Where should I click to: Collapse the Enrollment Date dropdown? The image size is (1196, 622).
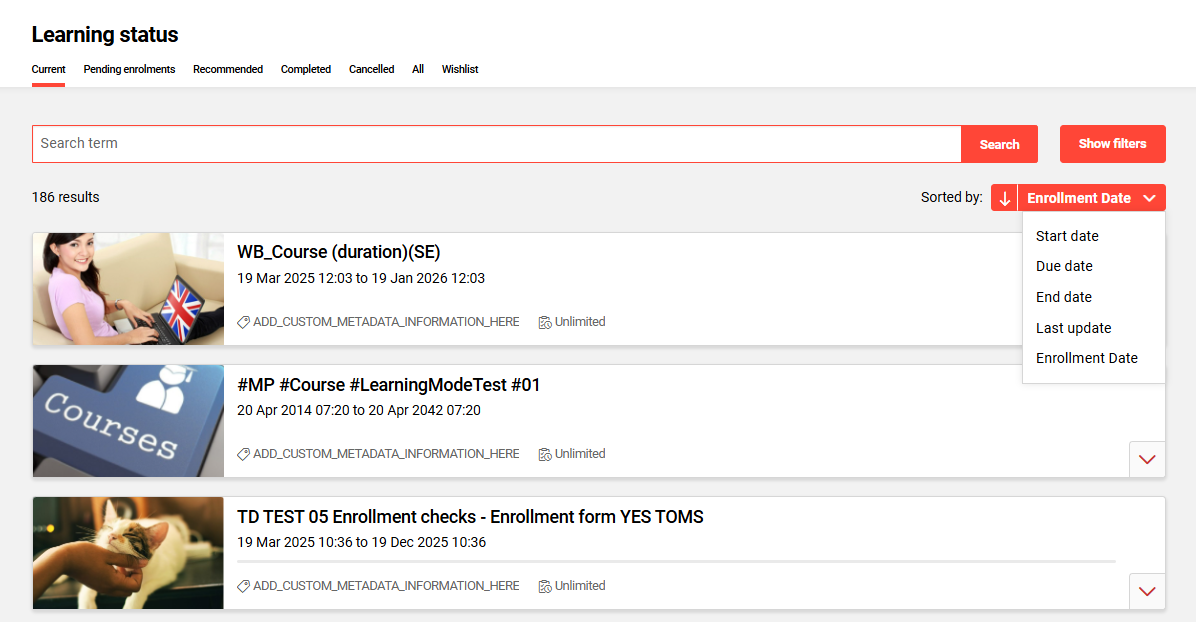[x=1092, y=197]
